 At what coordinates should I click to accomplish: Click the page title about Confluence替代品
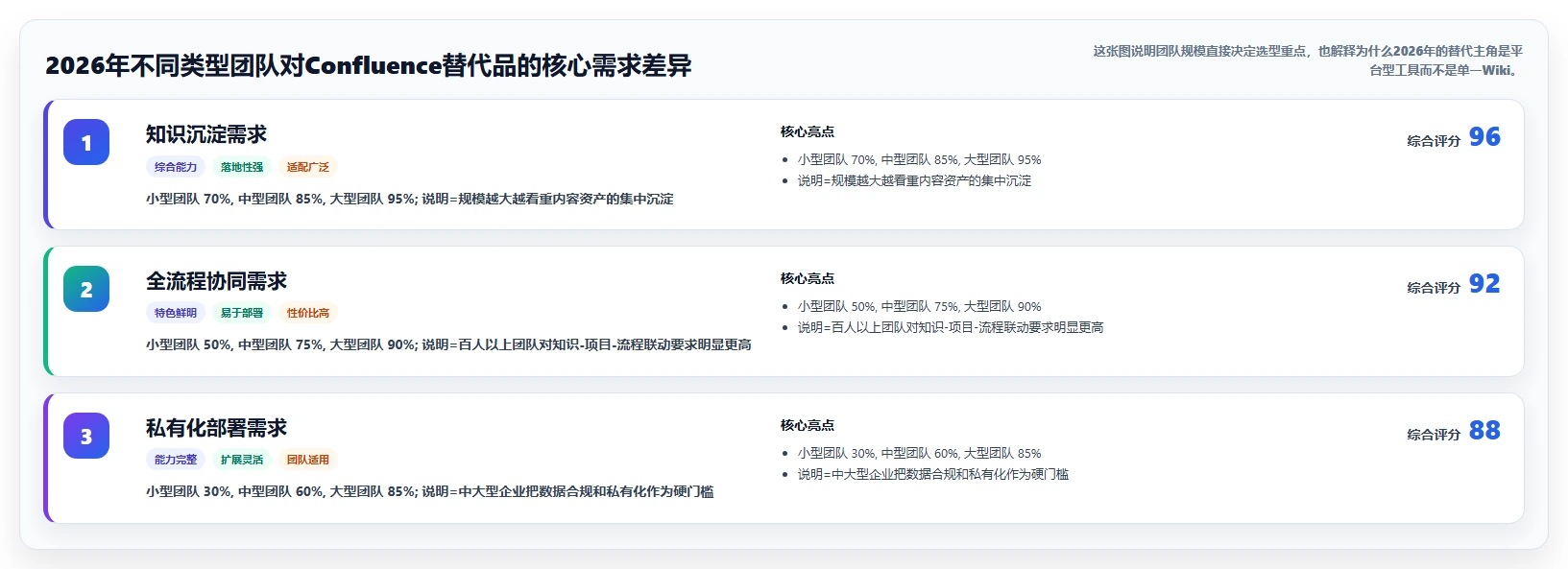369,65
